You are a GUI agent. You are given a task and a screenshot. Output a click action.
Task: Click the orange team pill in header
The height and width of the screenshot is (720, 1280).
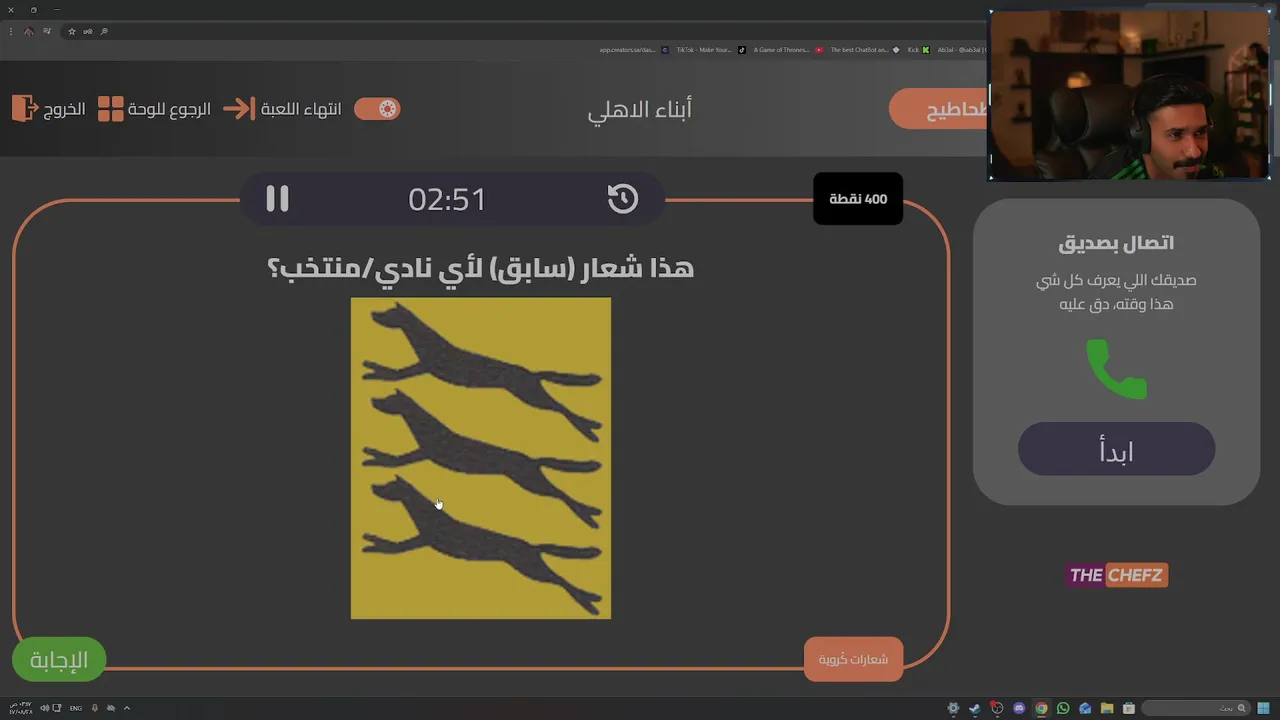coord(938,109)
